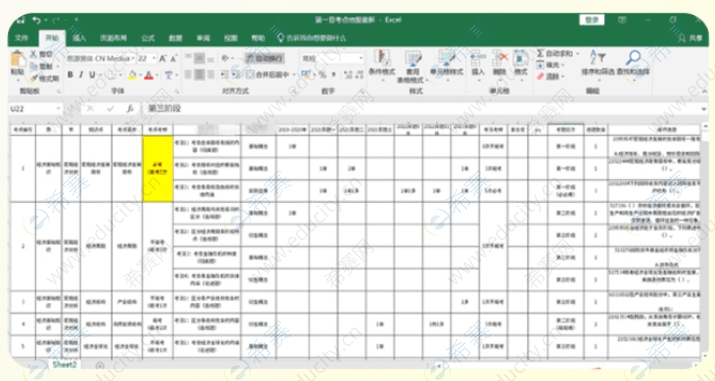Click the Accounting Number Format icon
The width and height of the screenshot is (715, 381).
click(306, 75)
